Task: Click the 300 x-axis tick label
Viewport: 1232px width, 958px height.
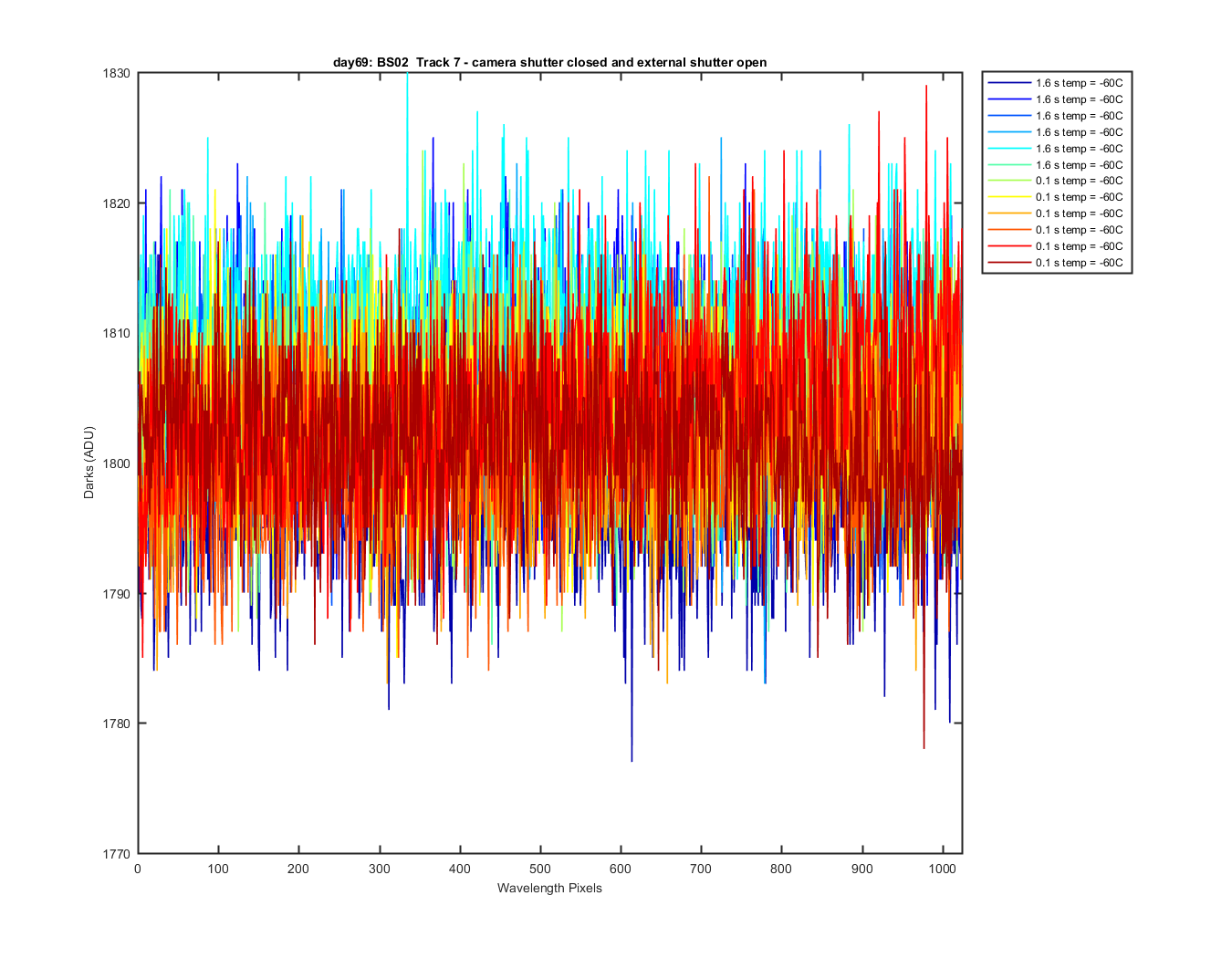Action: click(x=379, y=869)
